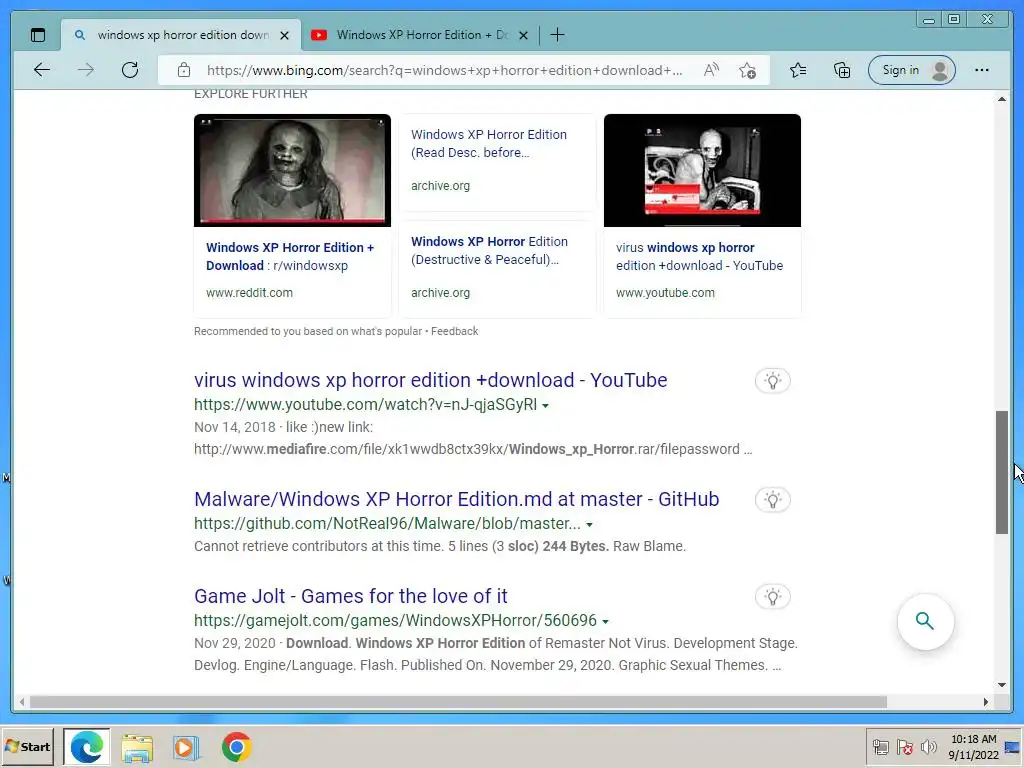Refresh the Bing search page

click(x=130, y=70)
